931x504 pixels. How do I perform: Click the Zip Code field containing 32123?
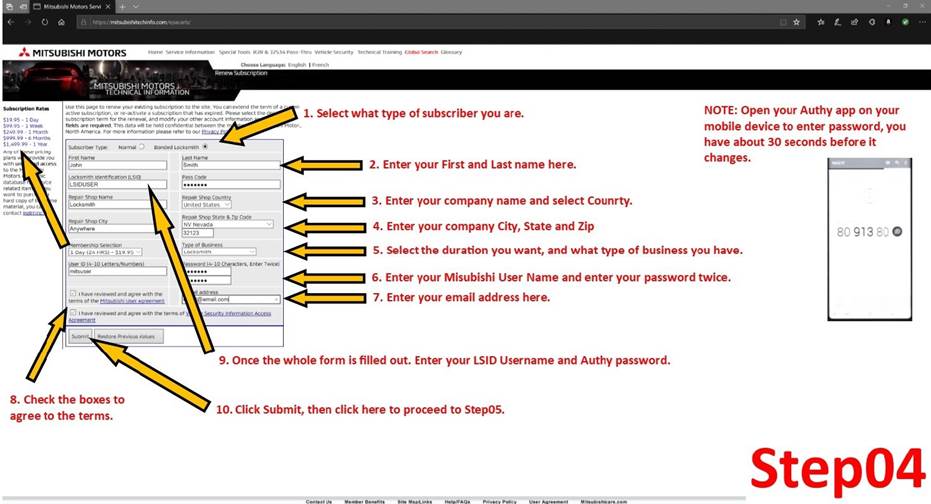[x=198, y=233]
